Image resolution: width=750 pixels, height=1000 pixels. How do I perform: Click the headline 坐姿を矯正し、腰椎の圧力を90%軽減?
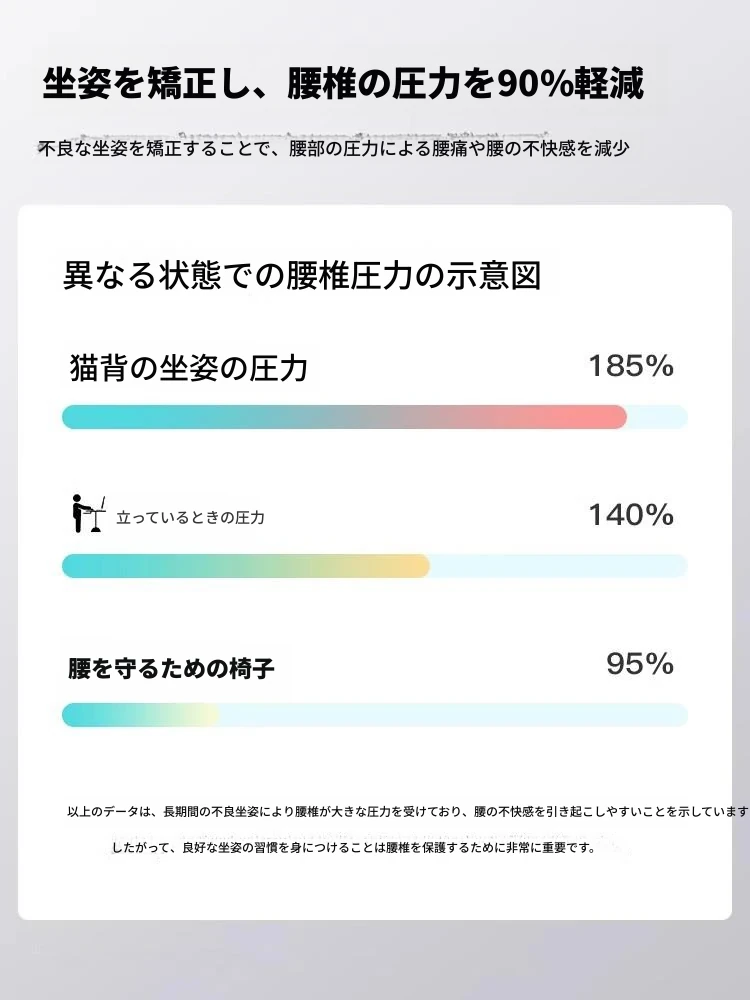point(343,84)
